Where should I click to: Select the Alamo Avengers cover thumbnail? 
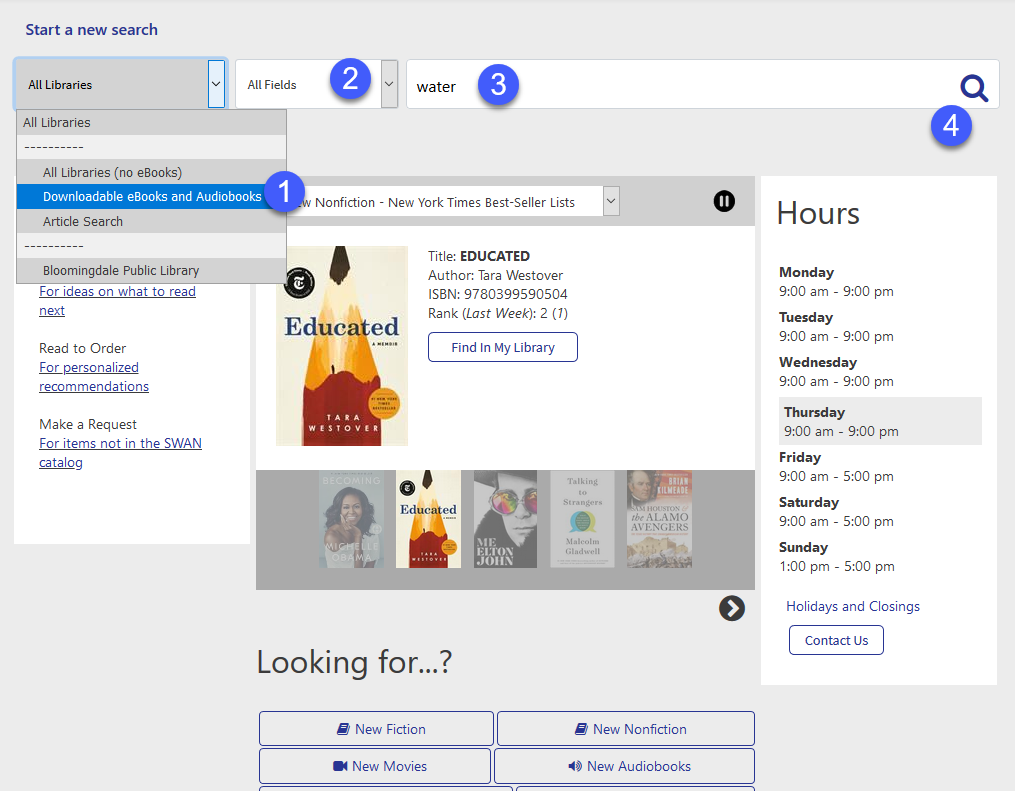(659, 519)
